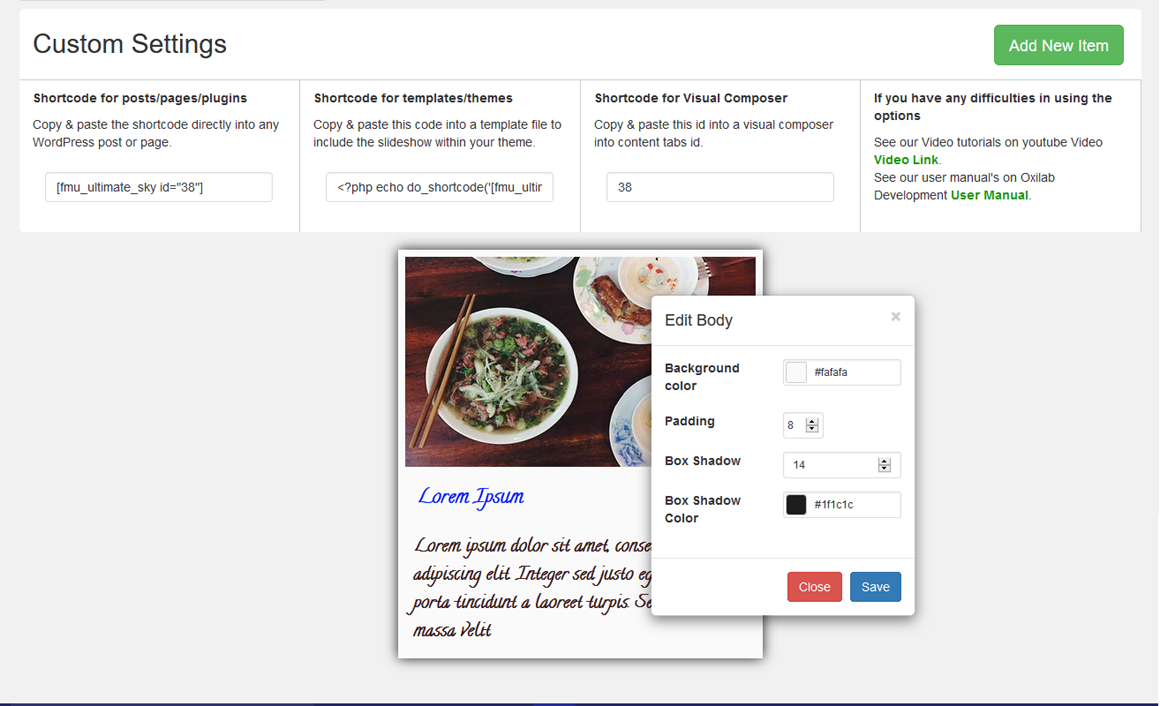Image resolution: width=1160 pixels, height=706 pixels.
Task: Select the Visual Composer id field
Action: click(720, 187)
